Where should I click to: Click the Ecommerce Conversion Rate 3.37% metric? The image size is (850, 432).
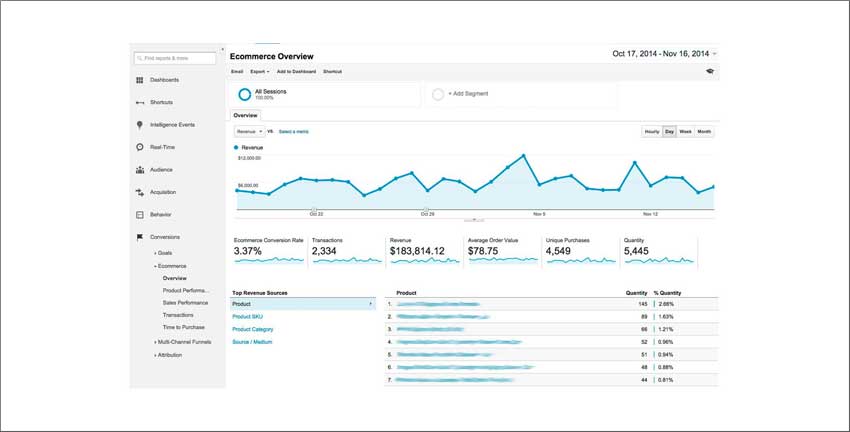(268, 251)
